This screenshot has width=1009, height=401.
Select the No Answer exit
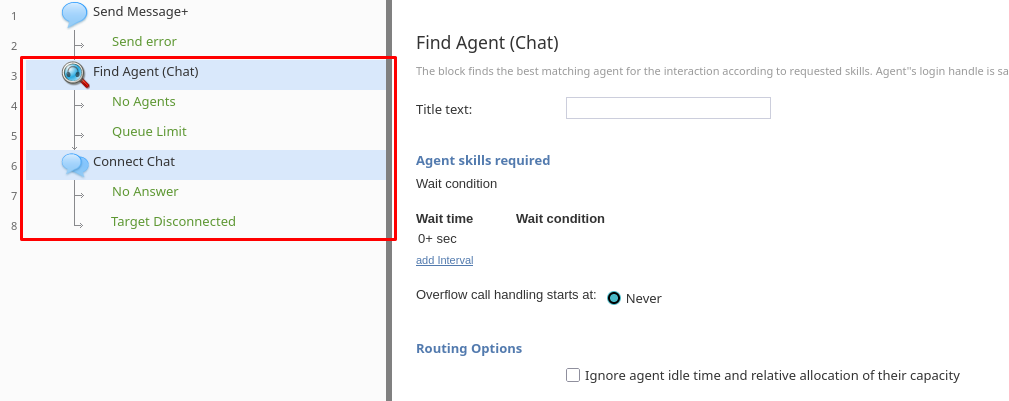coord(145,192)
